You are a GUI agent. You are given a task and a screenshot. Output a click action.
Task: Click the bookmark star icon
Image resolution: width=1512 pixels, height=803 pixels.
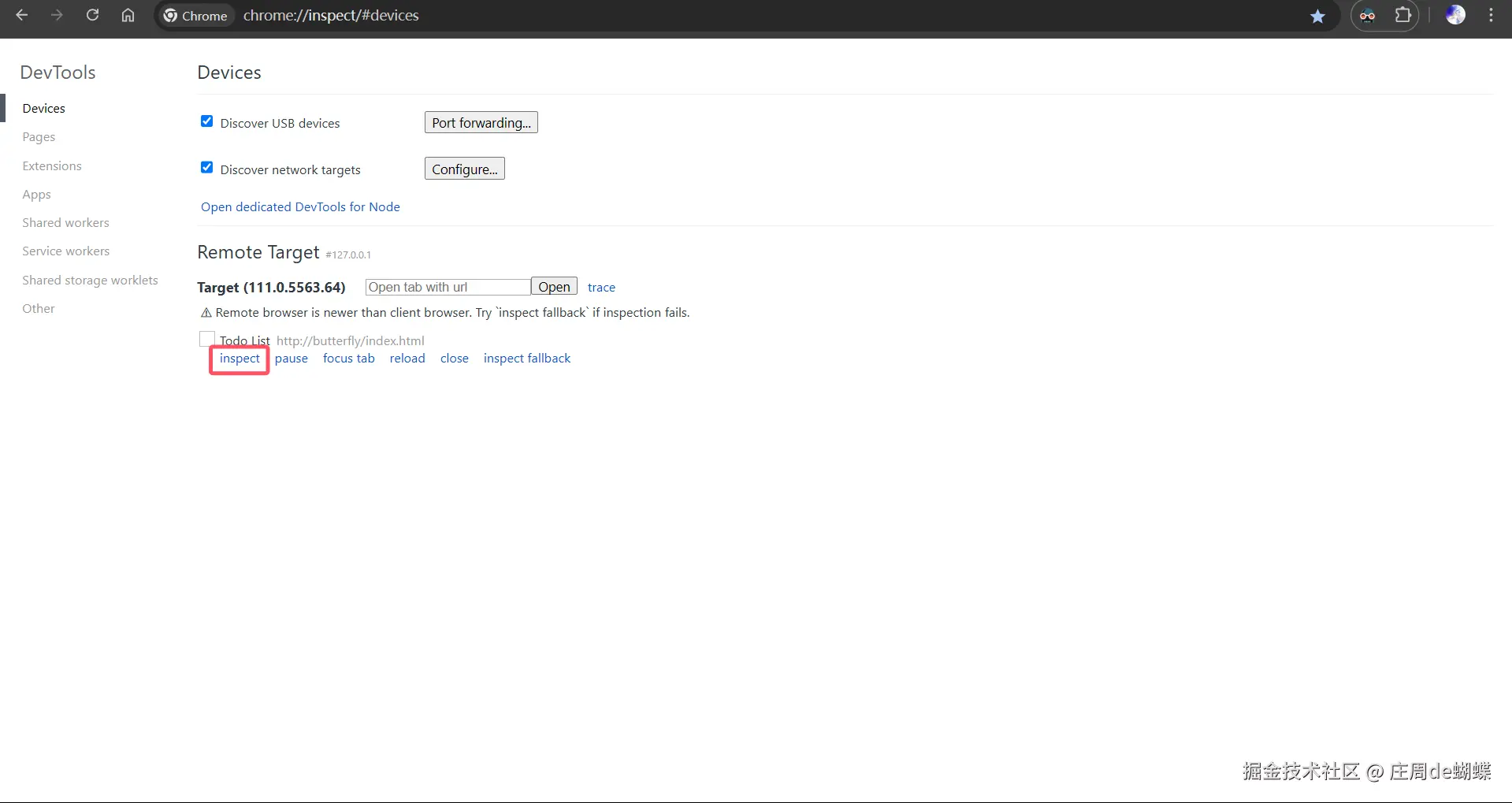(1317, 16)
